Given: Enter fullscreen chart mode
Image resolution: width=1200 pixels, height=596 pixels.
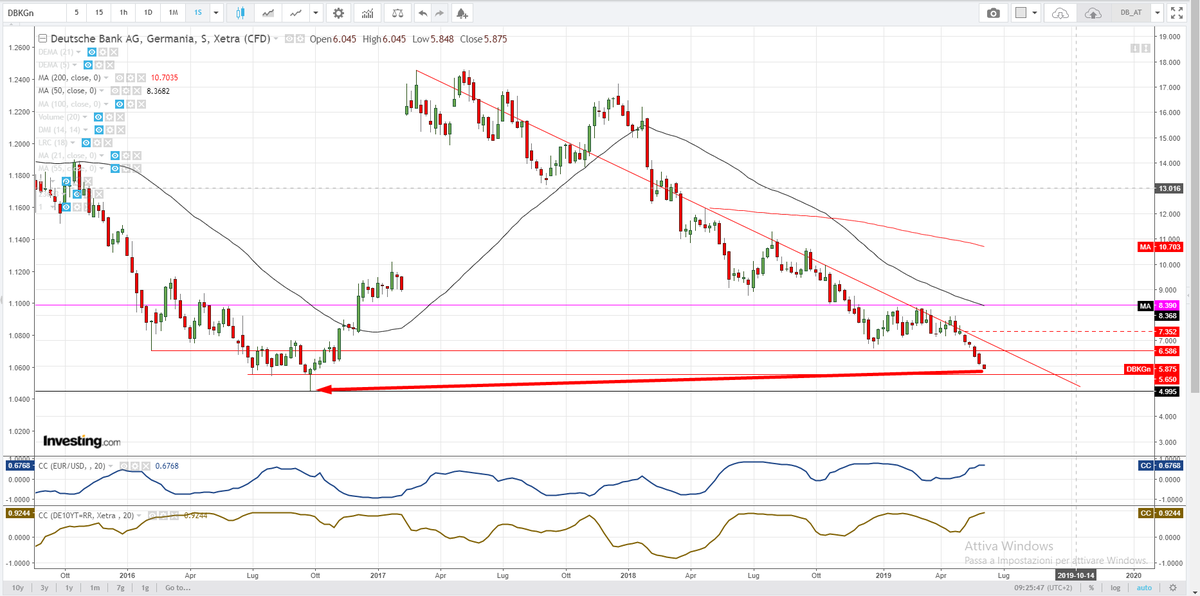Looking at the screenshot, I should [x=1177, y=13].
